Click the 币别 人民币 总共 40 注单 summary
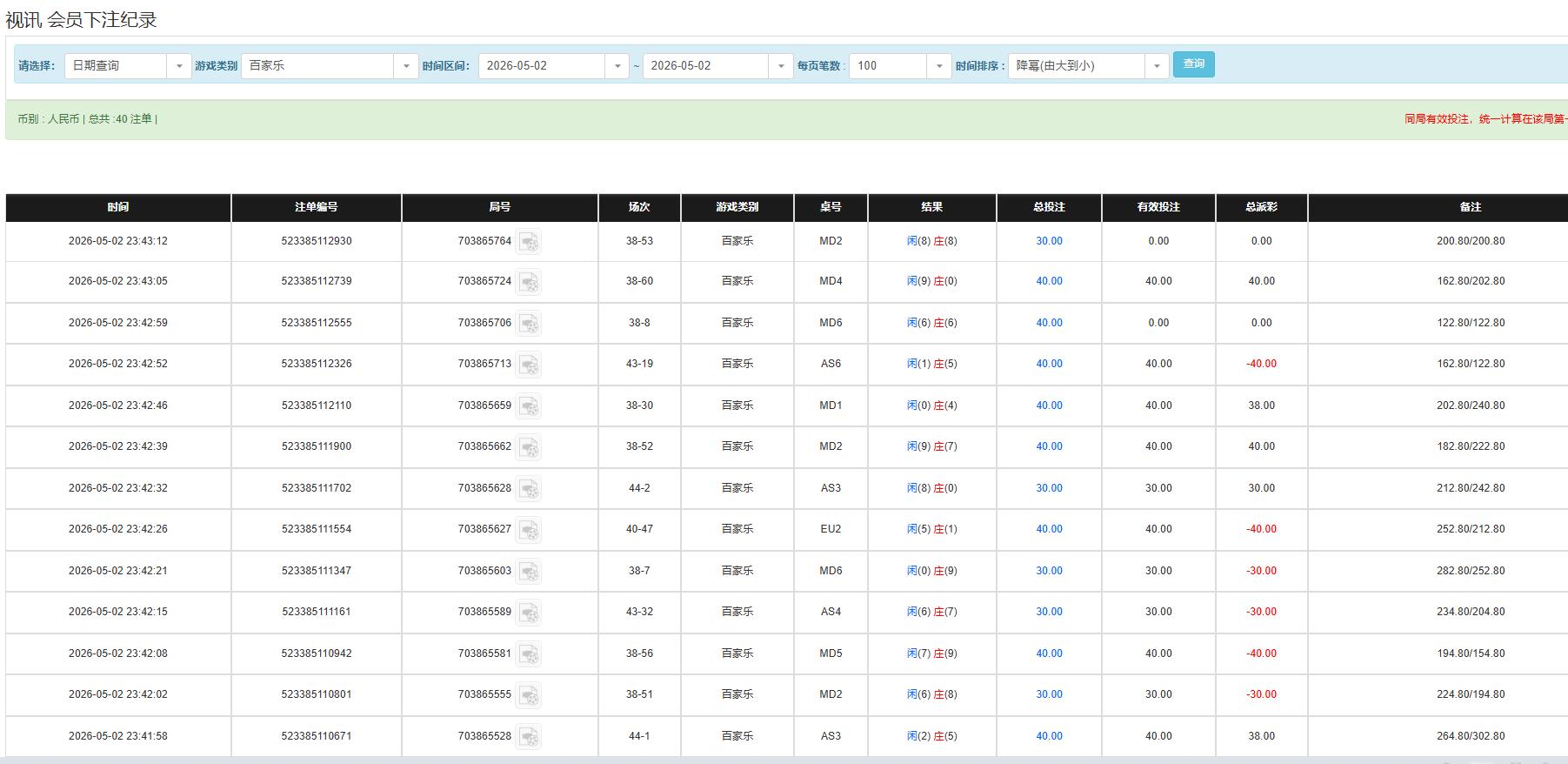 coord(87,119)
